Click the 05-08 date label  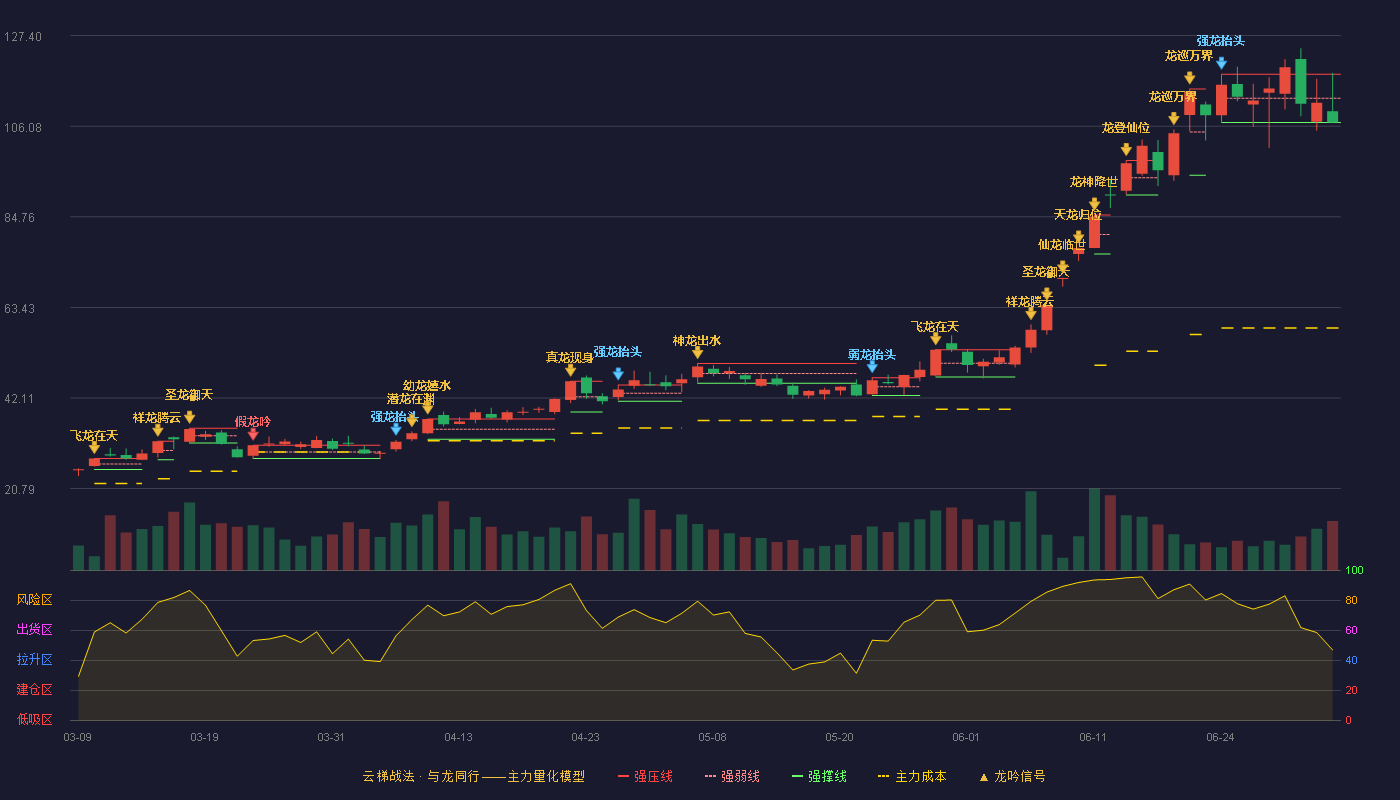[712, 737]
